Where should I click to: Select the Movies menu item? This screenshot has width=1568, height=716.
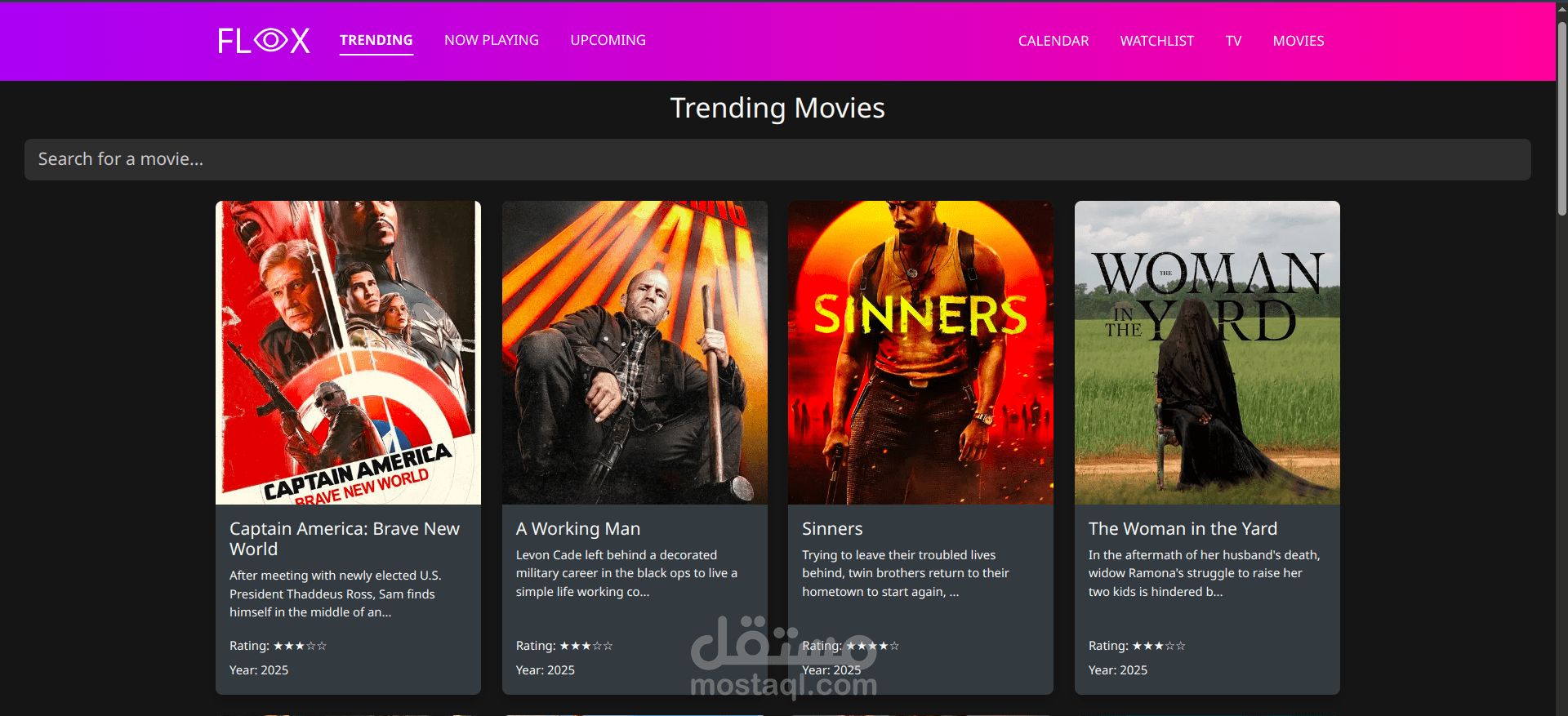(1298, 41)
